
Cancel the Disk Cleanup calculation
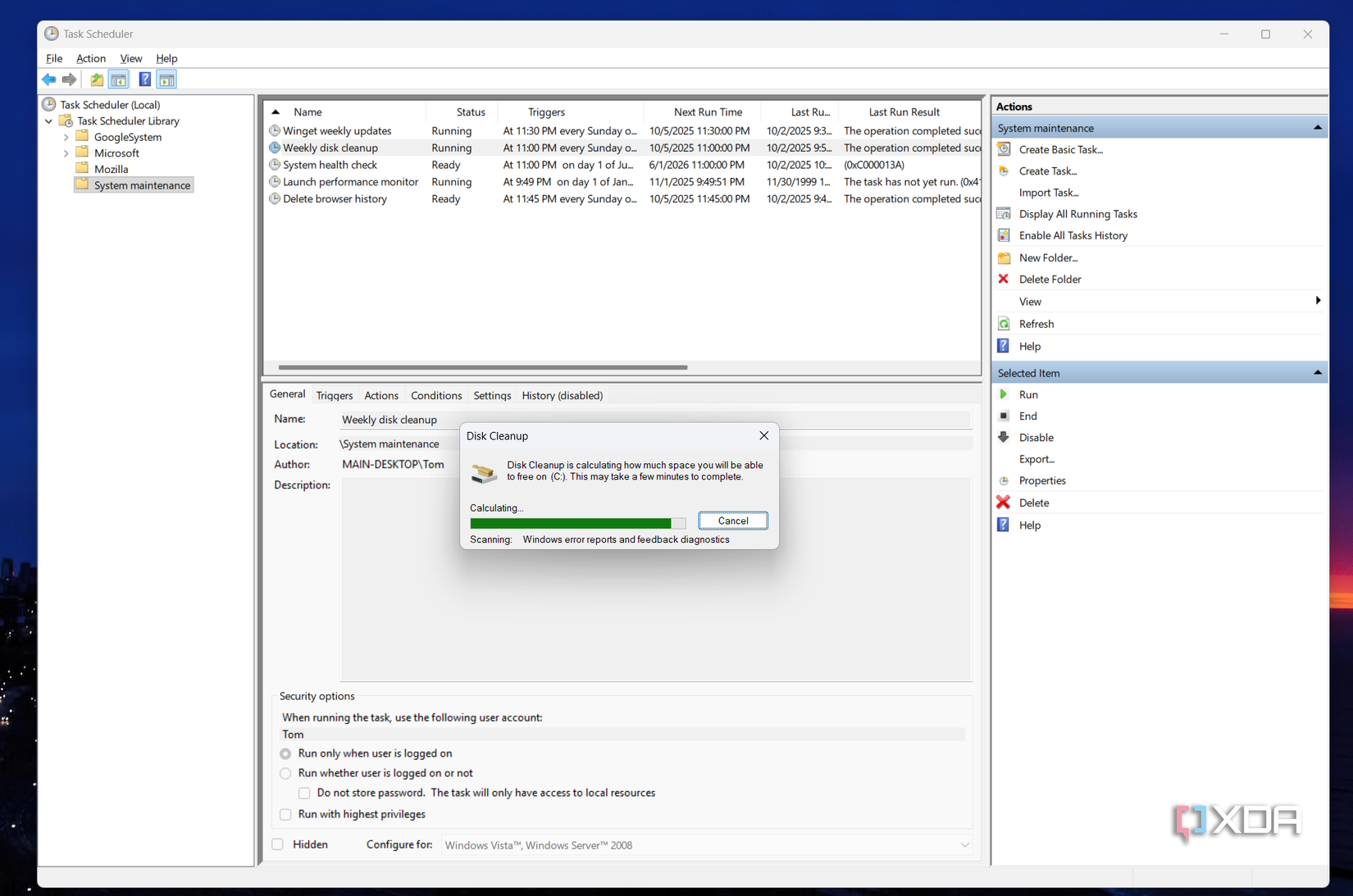pos(732,520)
